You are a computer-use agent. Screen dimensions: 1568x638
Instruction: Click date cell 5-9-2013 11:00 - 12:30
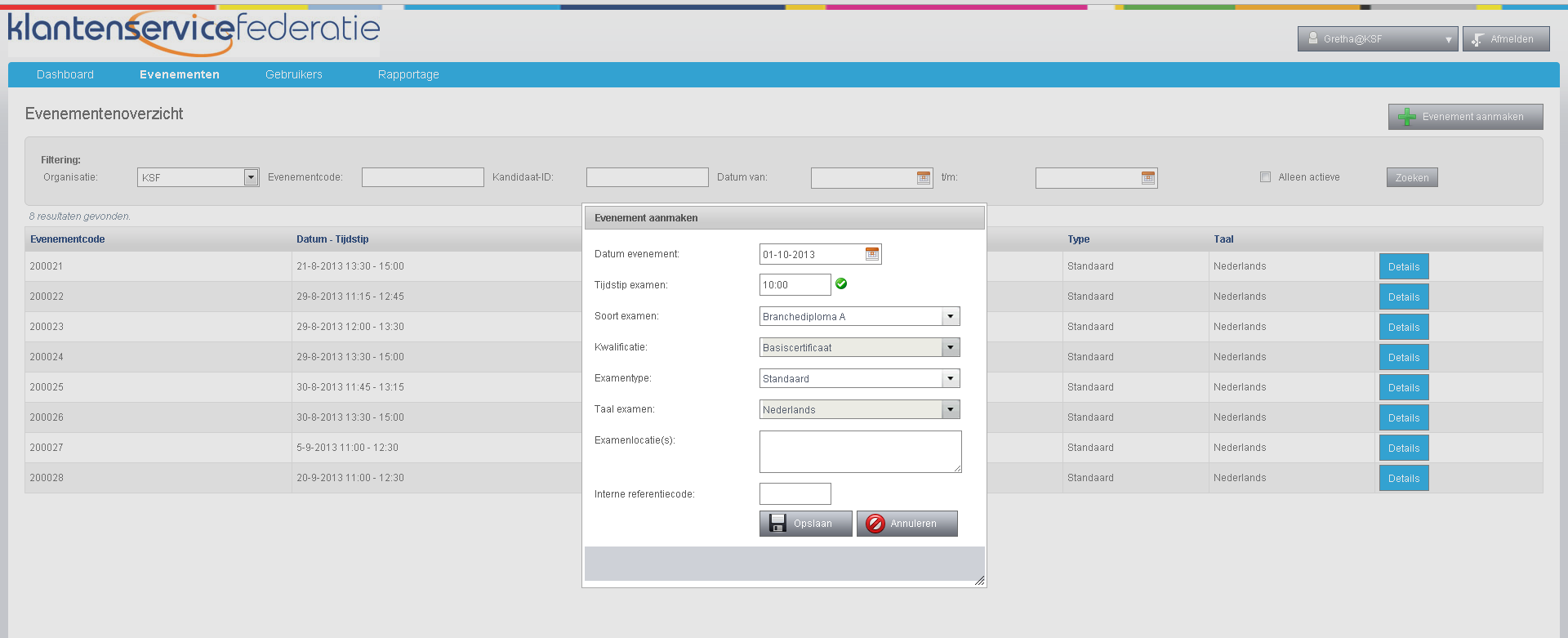[347, 448]
